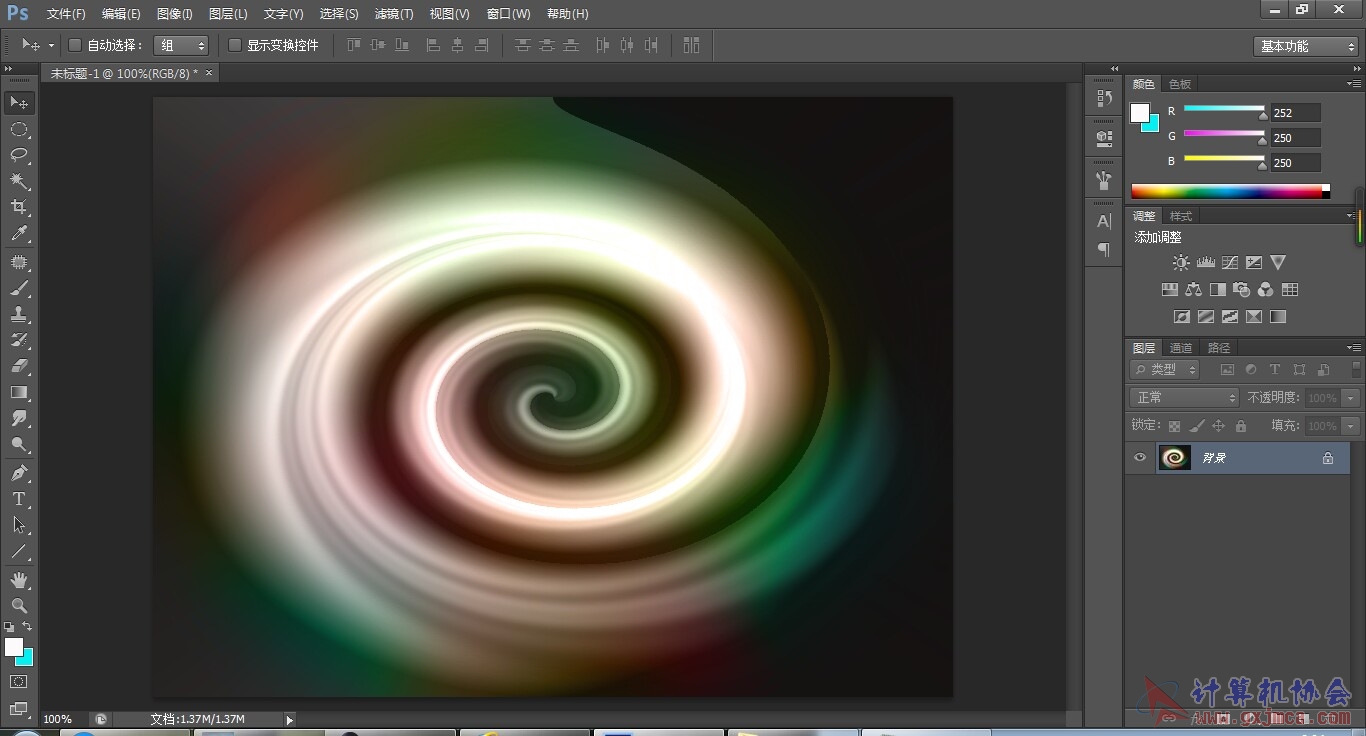Select the Magic Wand tool

(19, 181)
